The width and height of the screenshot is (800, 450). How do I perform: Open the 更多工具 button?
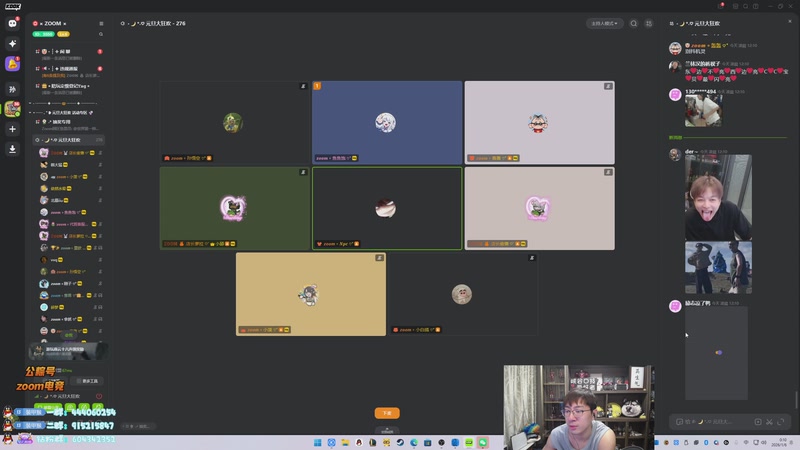point(87,381)
